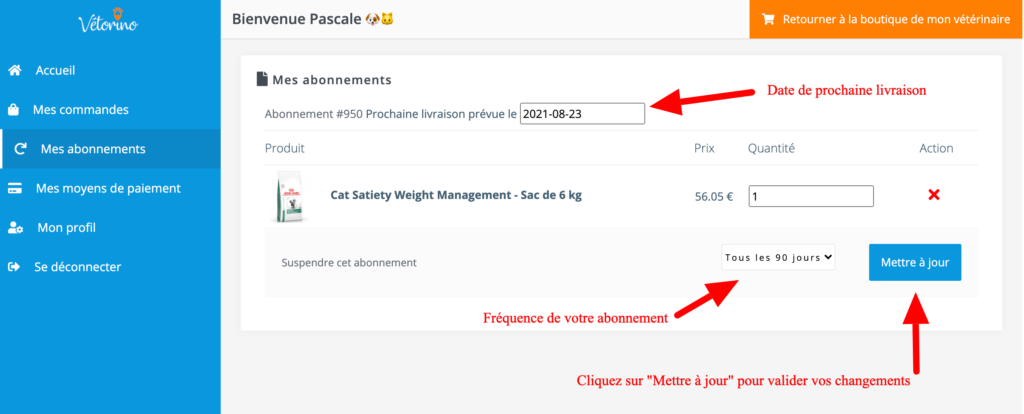Click the Quantité input field
This screenshot has height=414, width=1024.
(811, 196)
